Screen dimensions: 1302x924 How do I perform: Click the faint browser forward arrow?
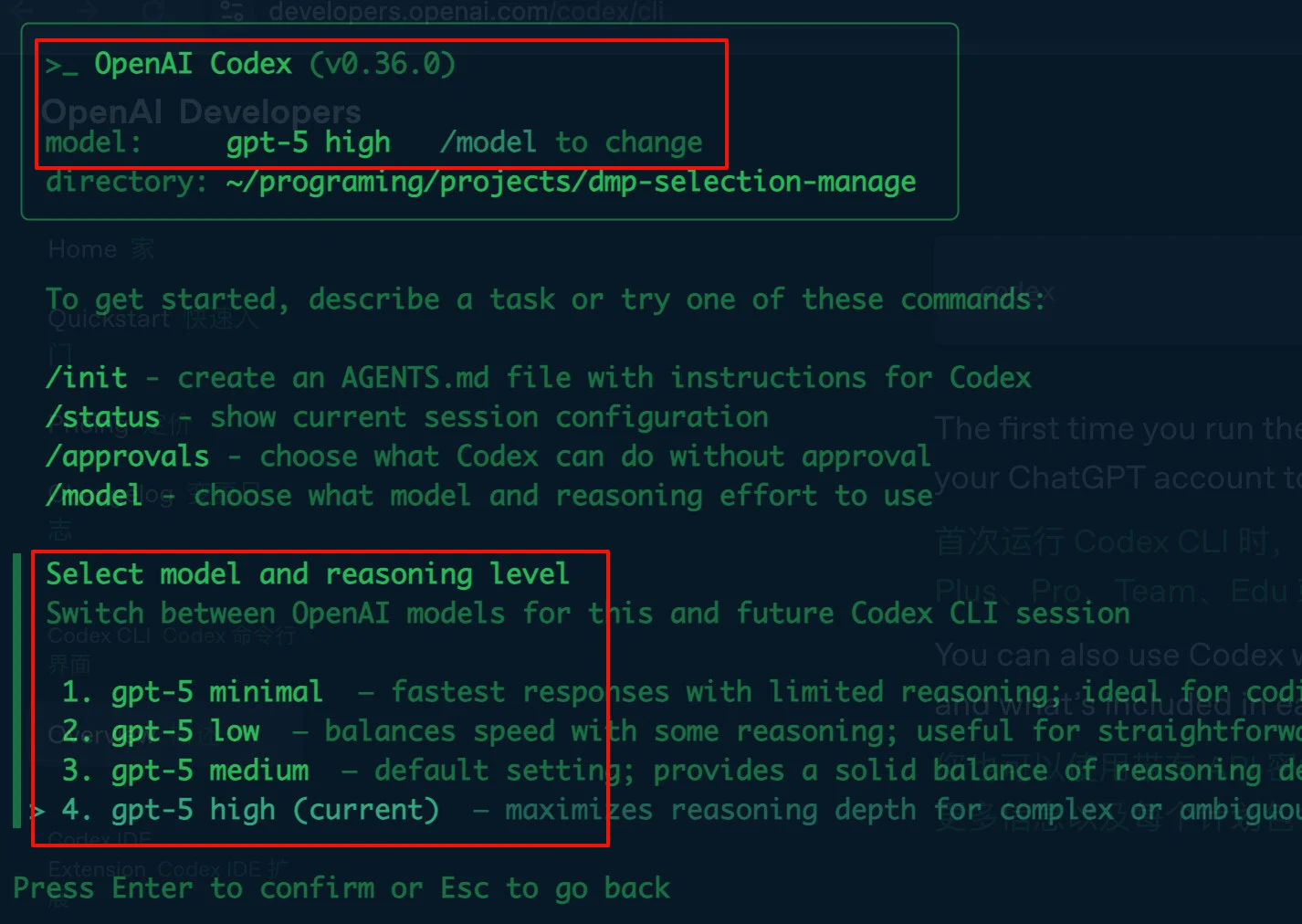88,10
